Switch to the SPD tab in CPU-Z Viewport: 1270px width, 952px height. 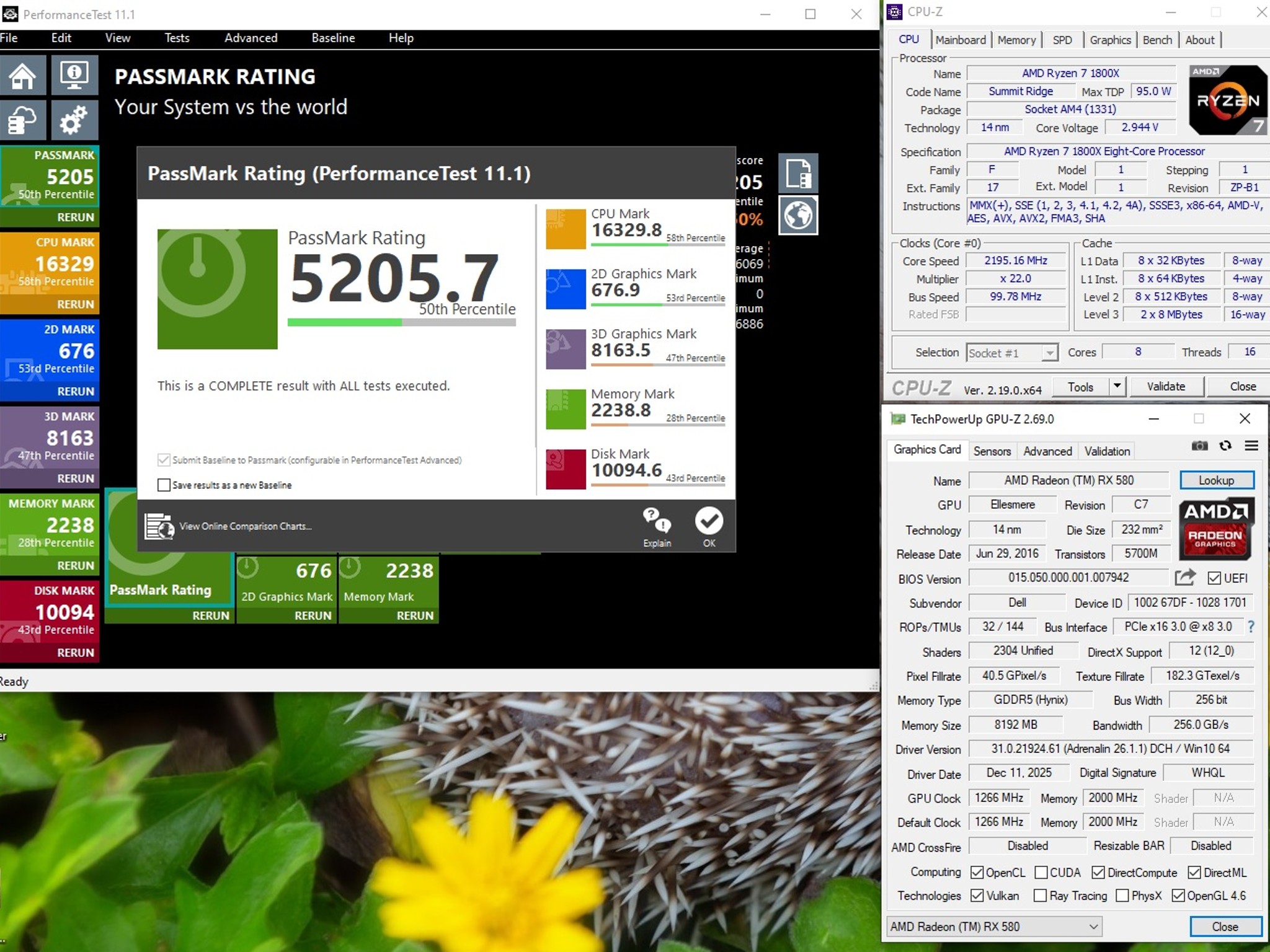coord(1062,40)
